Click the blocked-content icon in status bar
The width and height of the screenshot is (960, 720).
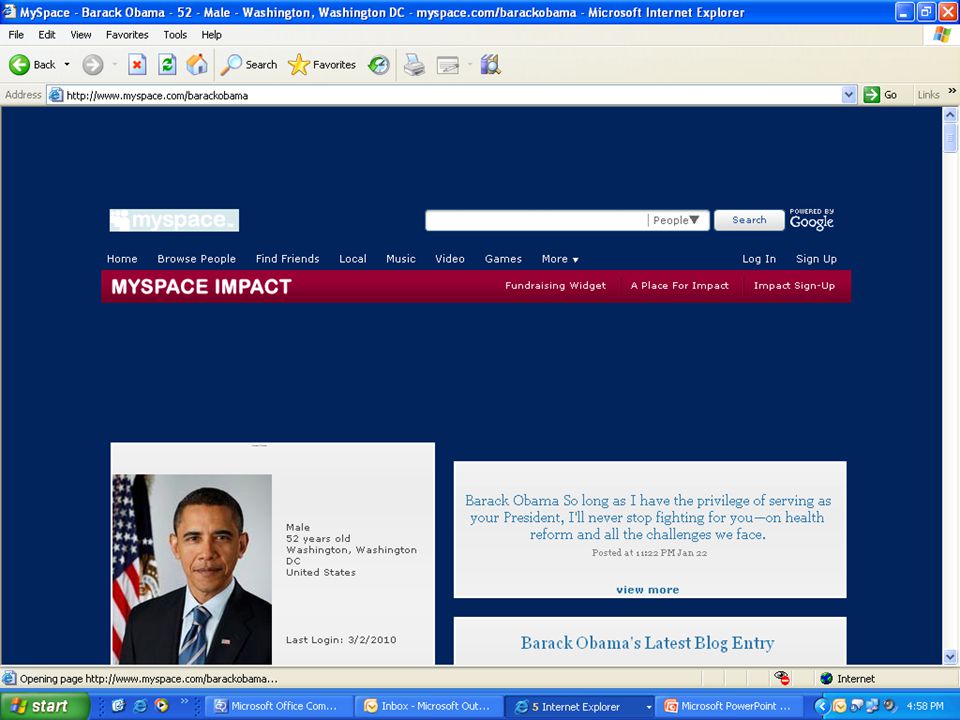pos(782,678)
